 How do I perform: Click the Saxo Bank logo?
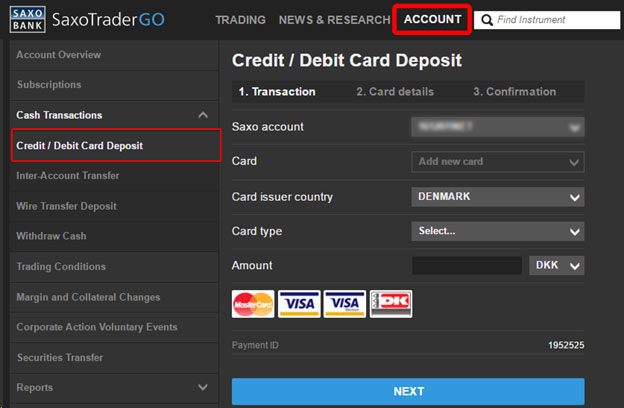tap(27, 19)
